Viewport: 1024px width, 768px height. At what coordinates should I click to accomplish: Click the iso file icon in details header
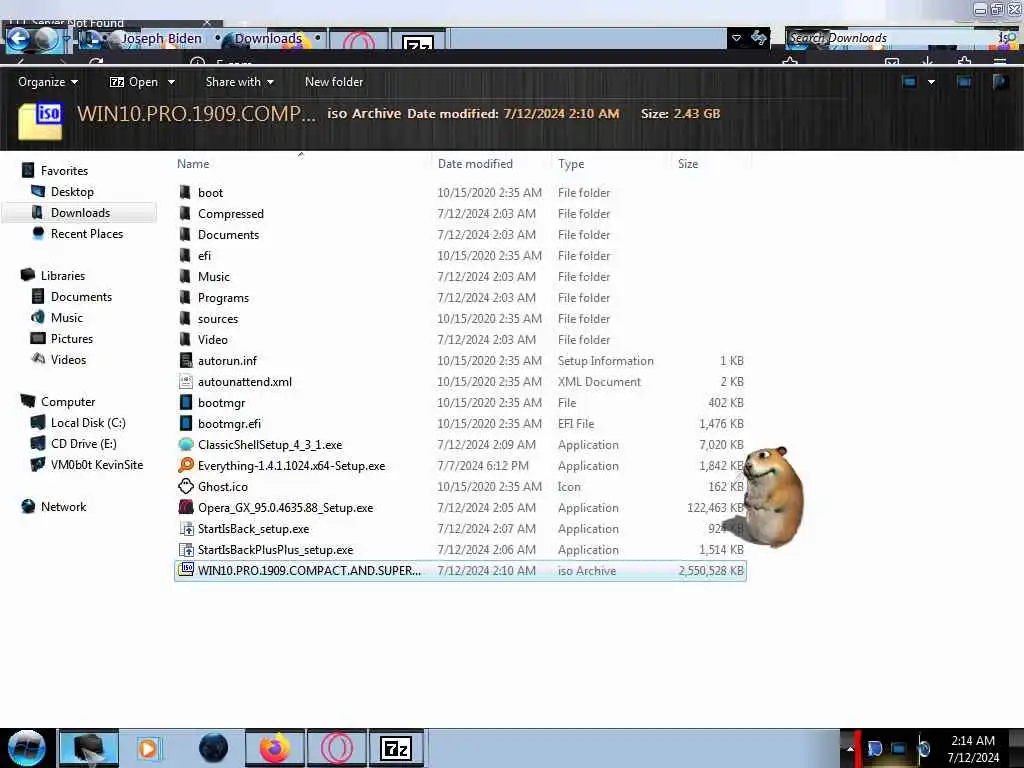pos(40,120)
